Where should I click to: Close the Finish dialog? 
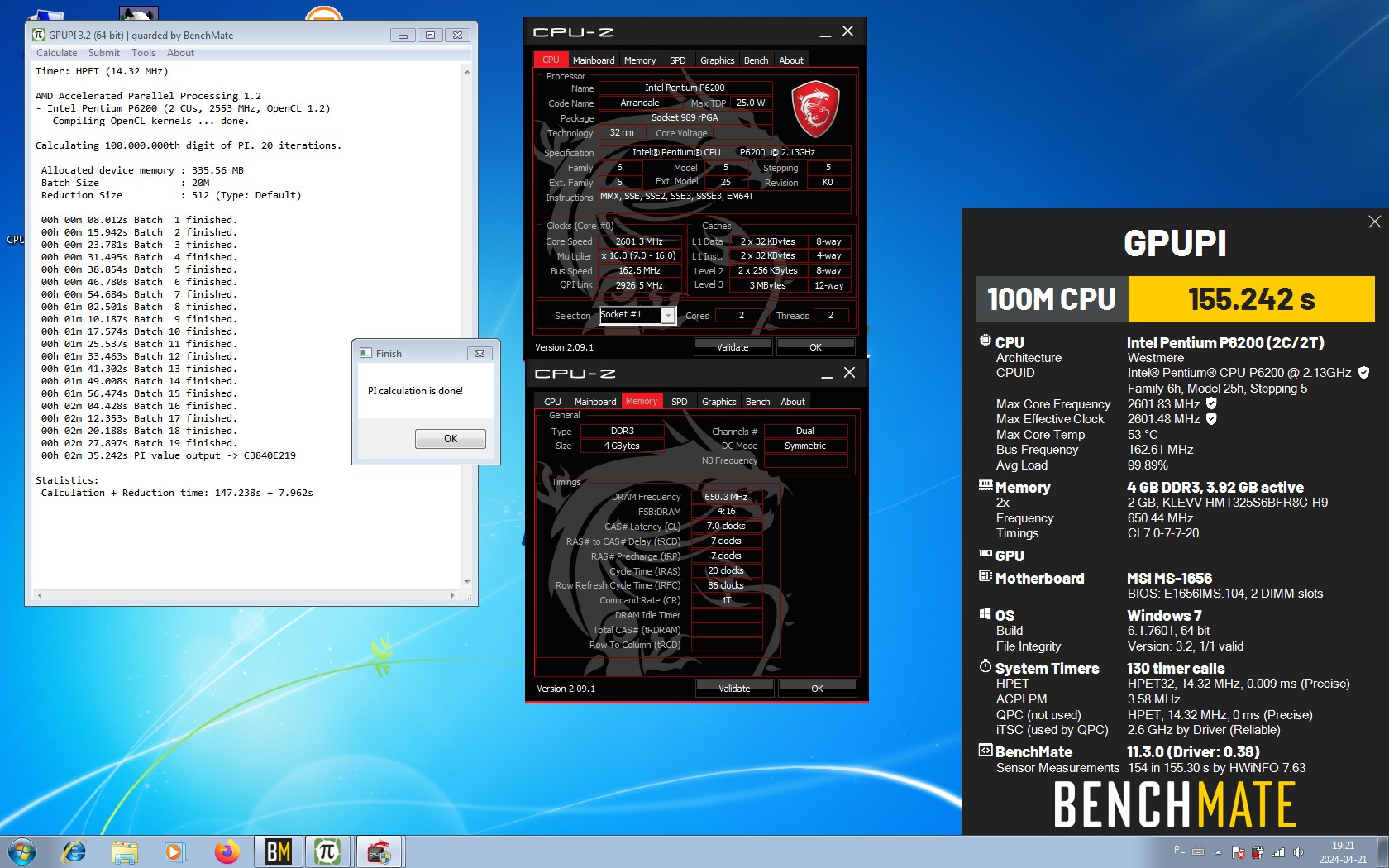tap(480, 353)
